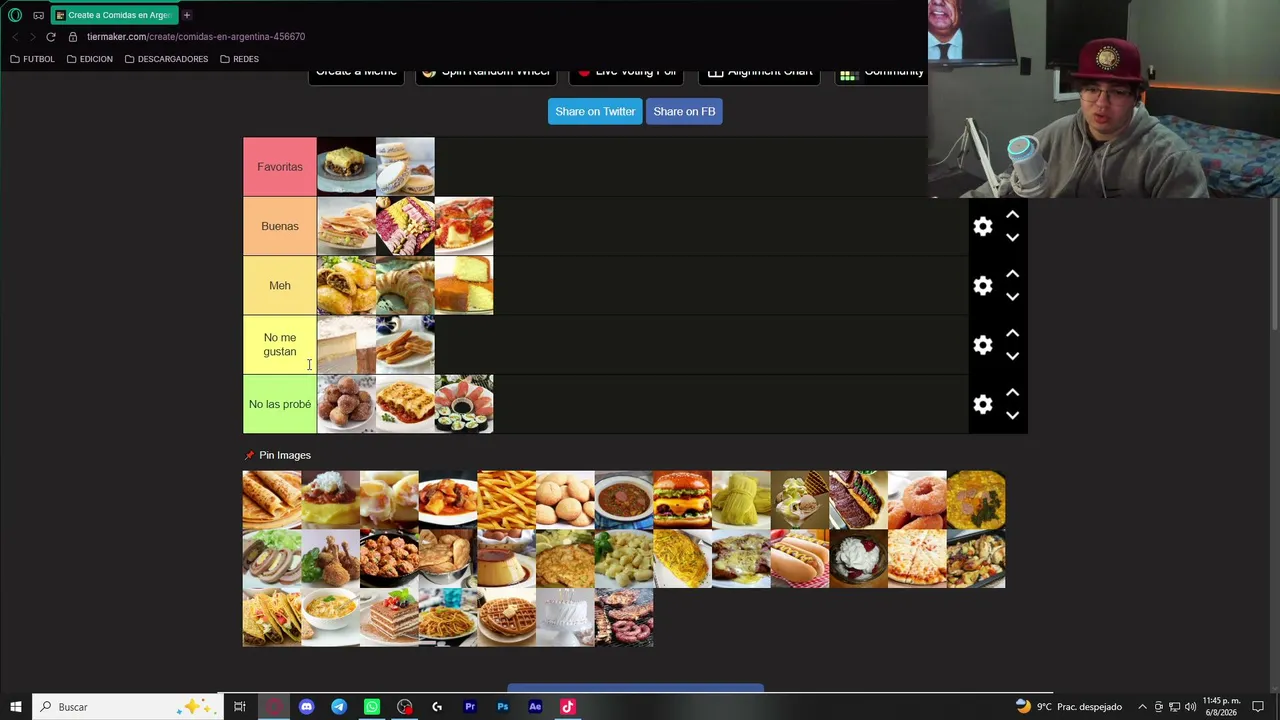
Task: Open the Opera browser menu icon
Action: point(15,15)
